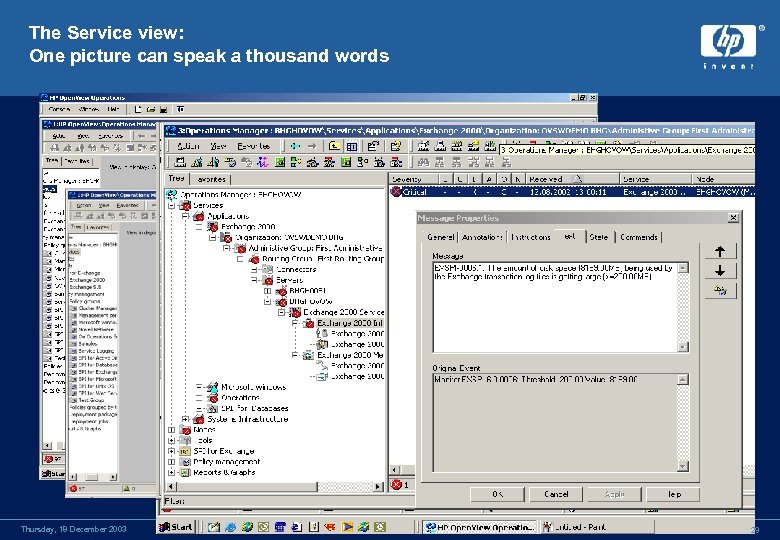The height and width of the screenshot is (540, 780).
Task: Open the Annotations tab in Message Properties
Action: 482,237
